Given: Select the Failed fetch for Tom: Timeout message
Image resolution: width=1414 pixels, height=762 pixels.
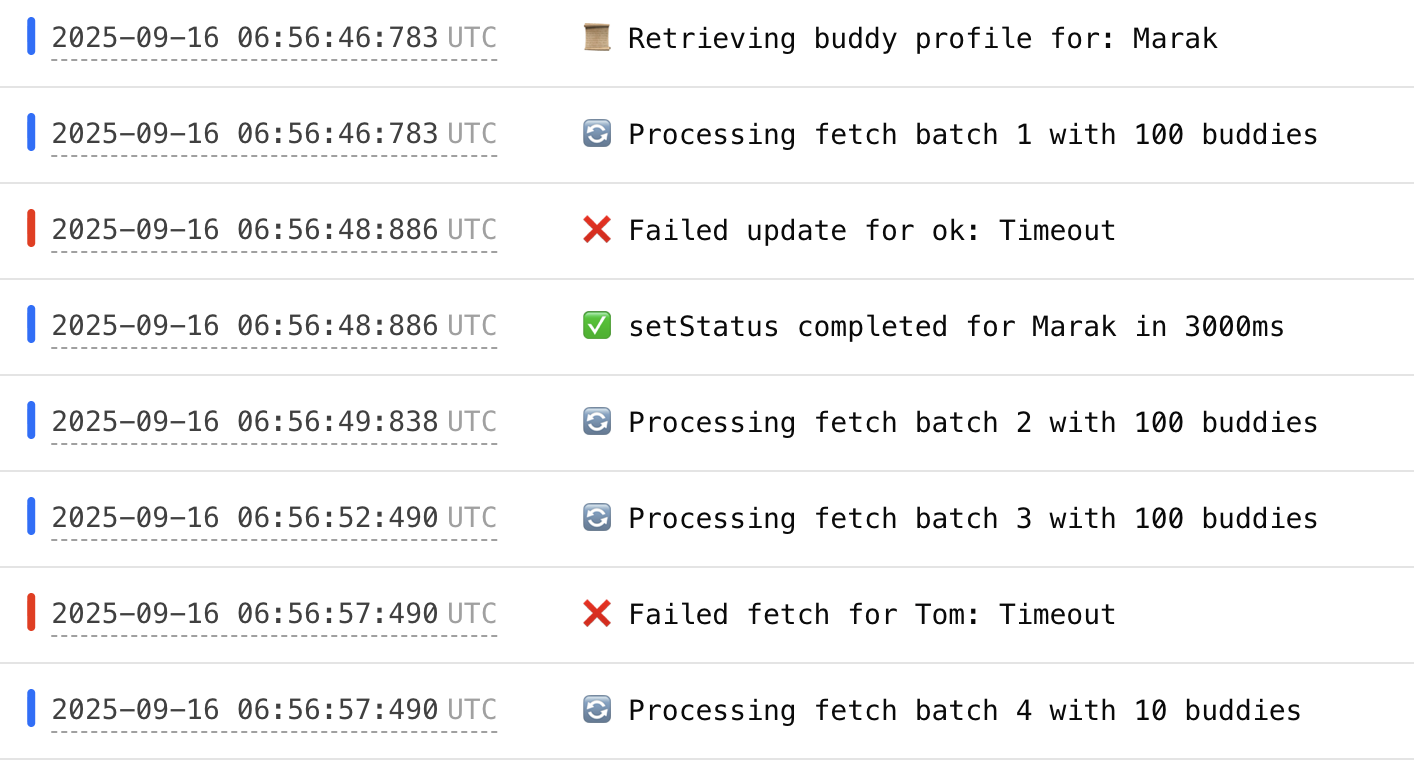Looking at the screenshot, I should tap(871, 615).
